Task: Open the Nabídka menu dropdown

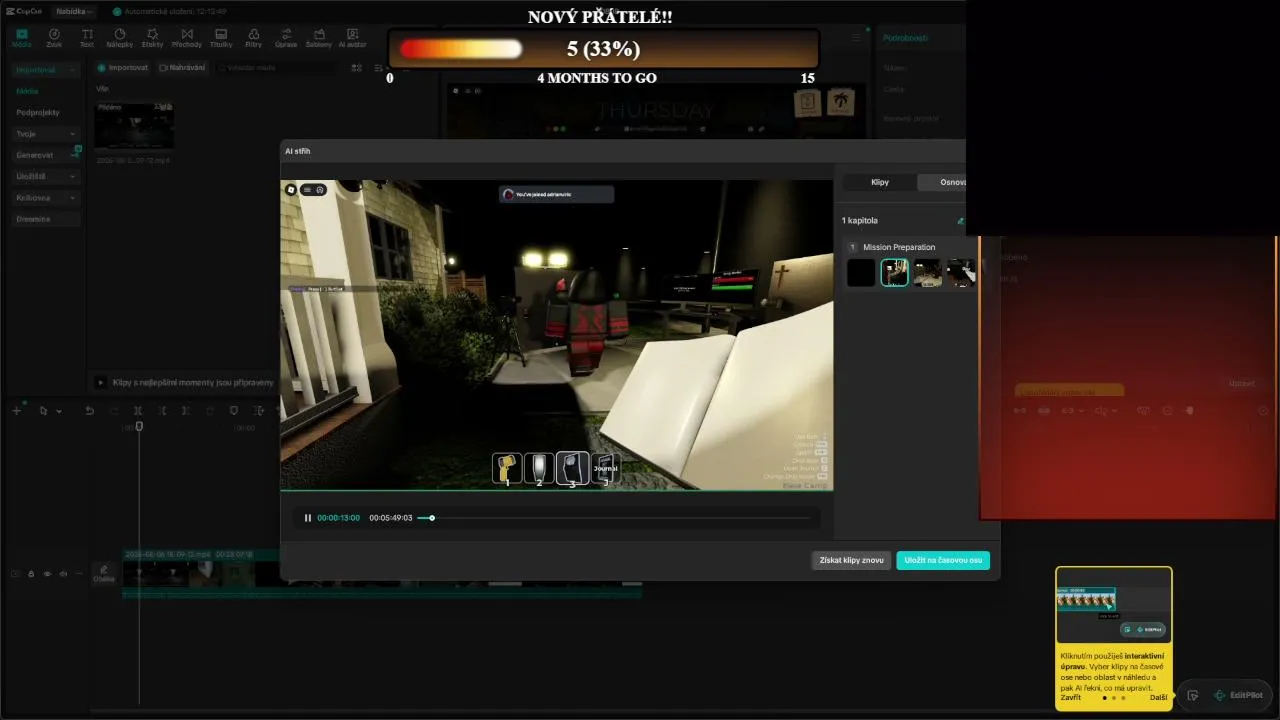Action: [x=74, y=12]
